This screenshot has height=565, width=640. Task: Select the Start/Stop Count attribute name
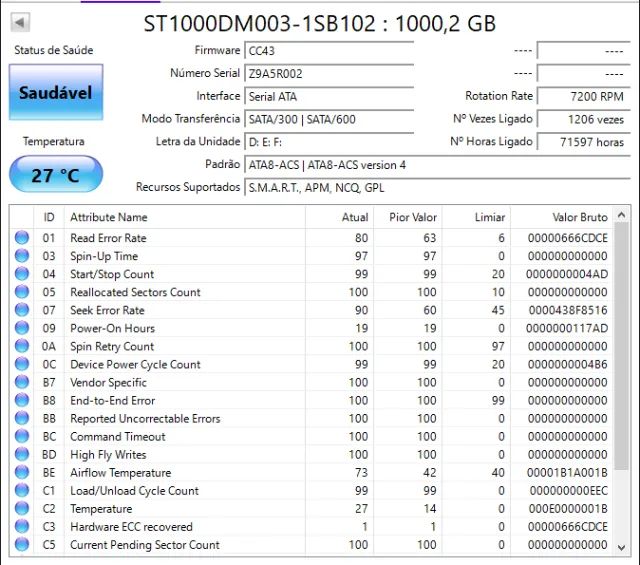point(112,274)
